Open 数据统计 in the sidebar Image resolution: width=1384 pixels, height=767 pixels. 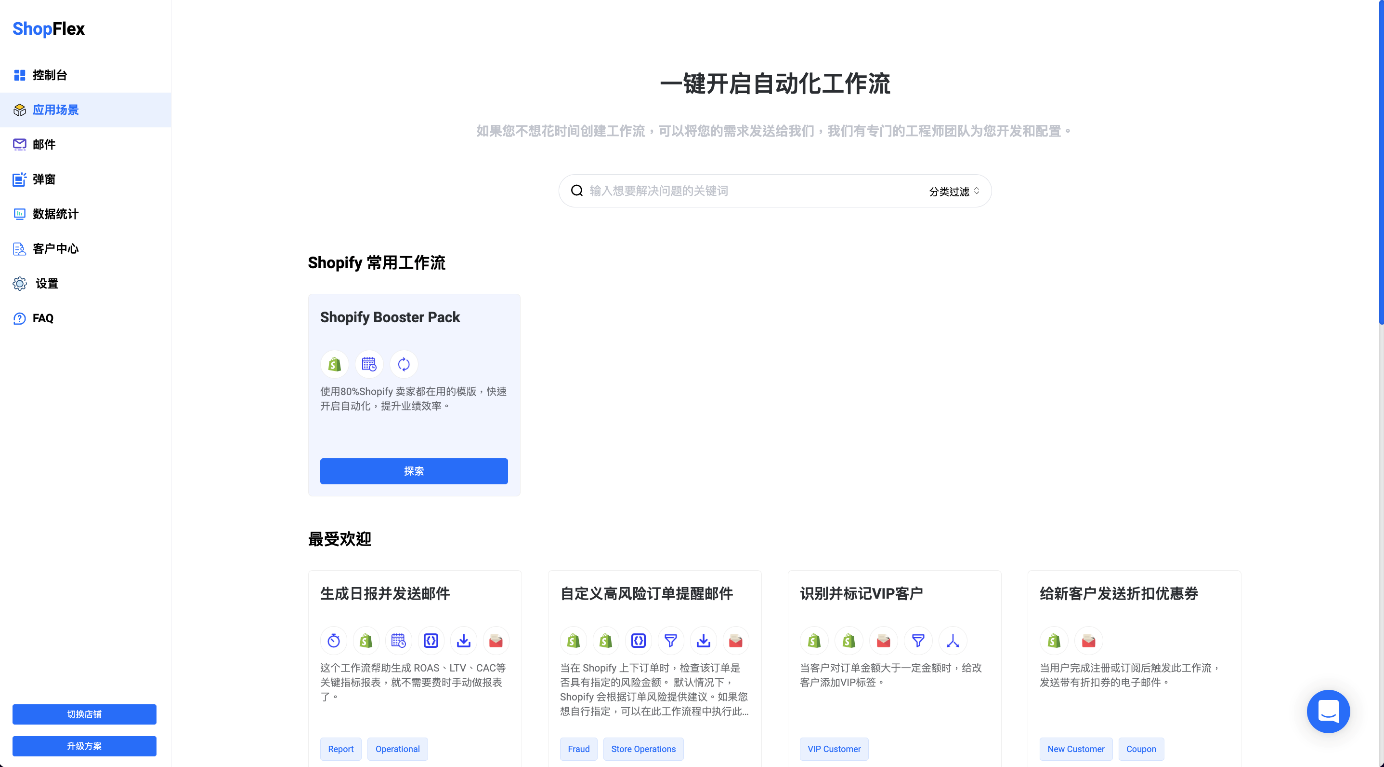click(55, 214)
